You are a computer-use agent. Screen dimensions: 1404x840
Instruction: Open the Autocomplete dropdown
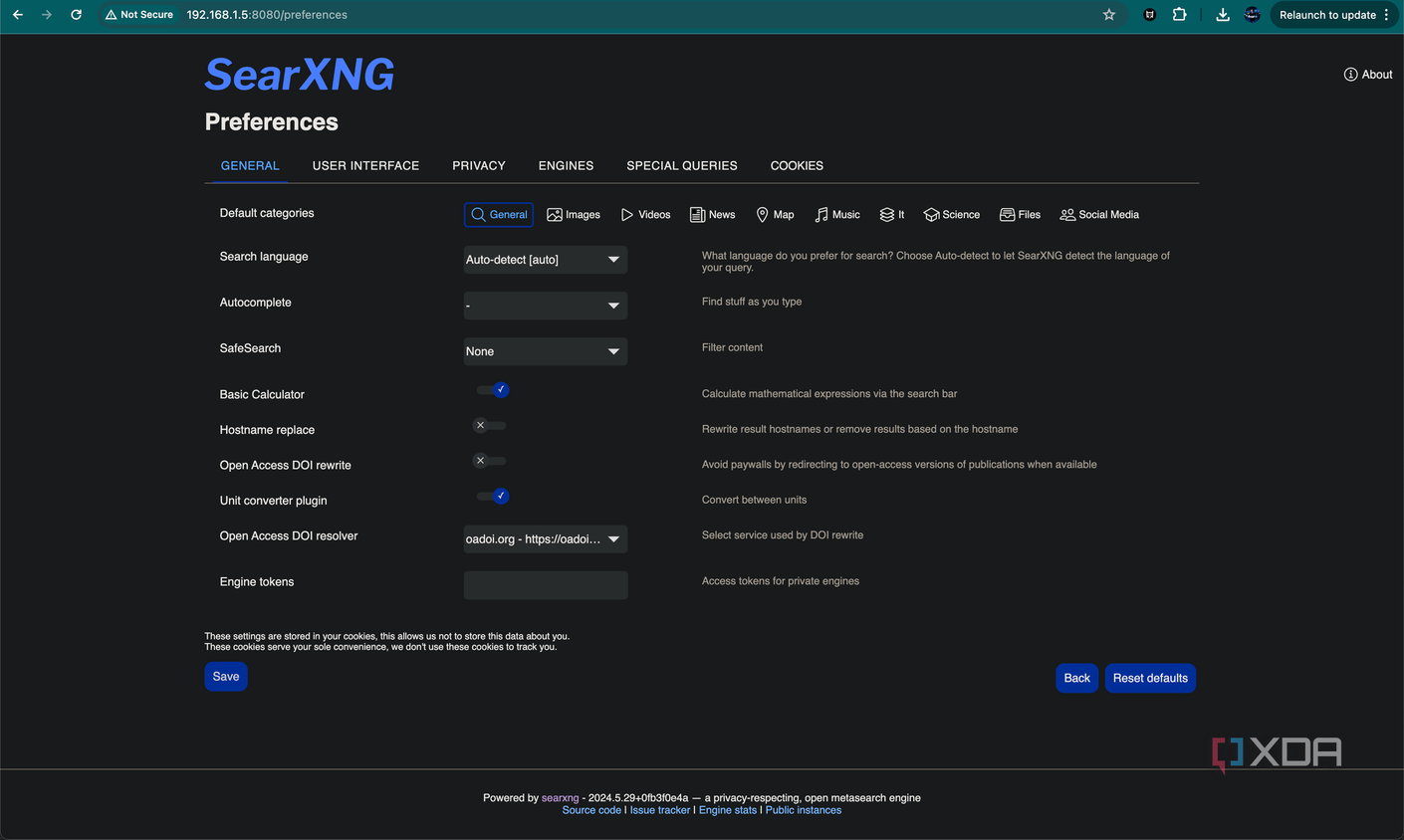(546, 306)
